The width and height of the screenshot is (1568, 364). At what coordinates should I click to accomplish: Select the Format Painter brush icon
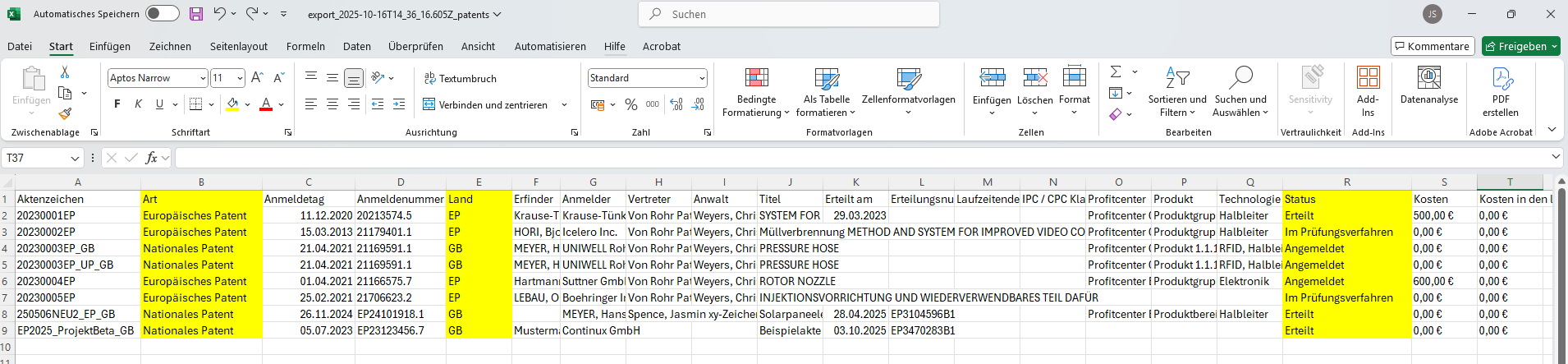click(65, 113)
